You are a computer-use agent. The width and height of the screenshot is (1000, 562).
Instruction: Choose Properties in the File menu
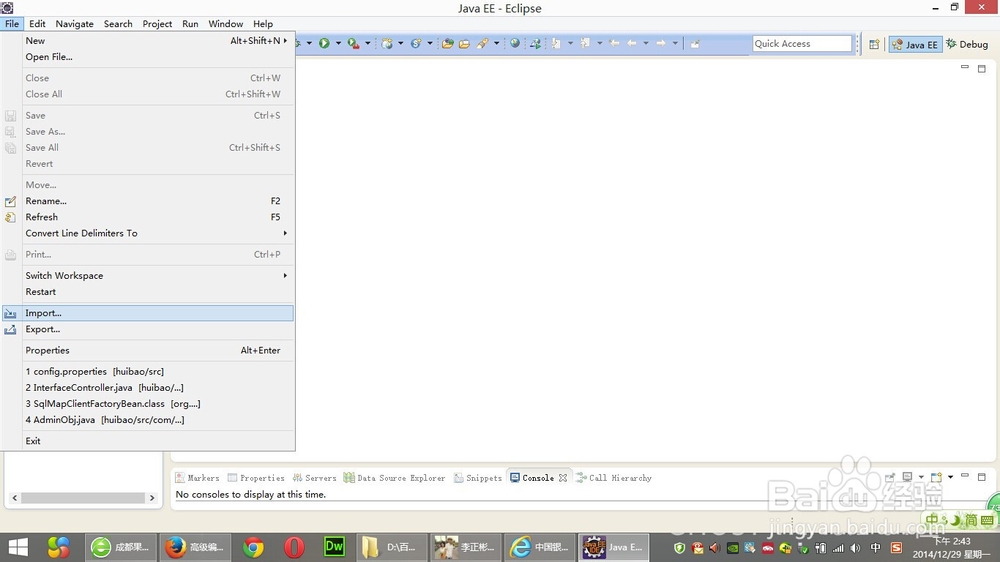(148, 350)
